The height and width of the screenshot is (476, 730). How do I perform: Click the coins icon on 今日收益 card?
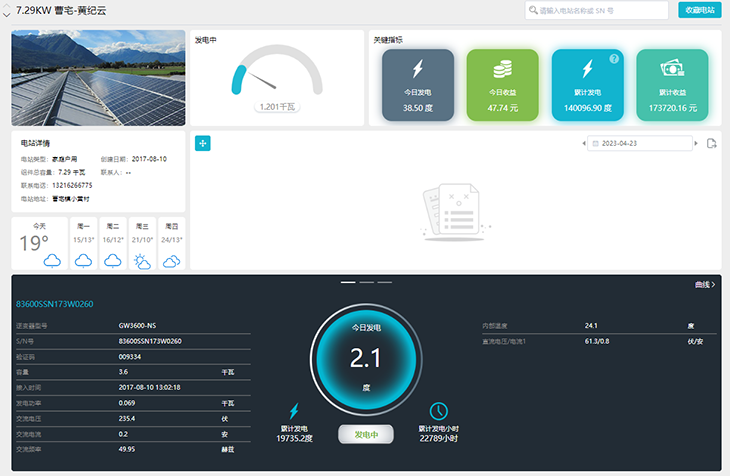(502, 69)
